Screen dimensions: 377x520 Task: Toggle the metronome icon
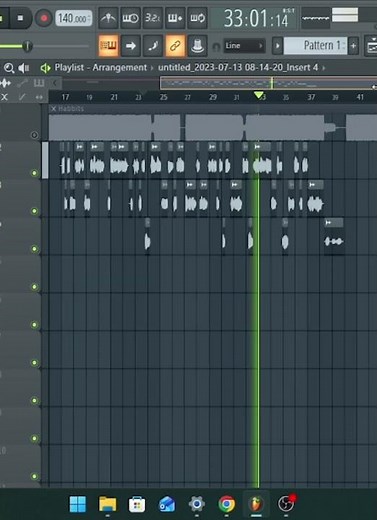click(108, 18)
